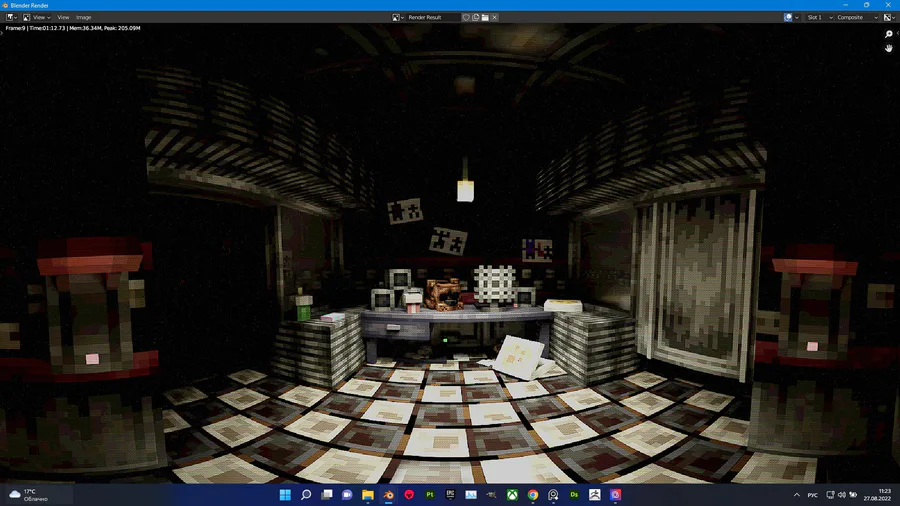Open the white figure icon app
The width and height of the screenshot is (900, 506).
tap(595, 495)
